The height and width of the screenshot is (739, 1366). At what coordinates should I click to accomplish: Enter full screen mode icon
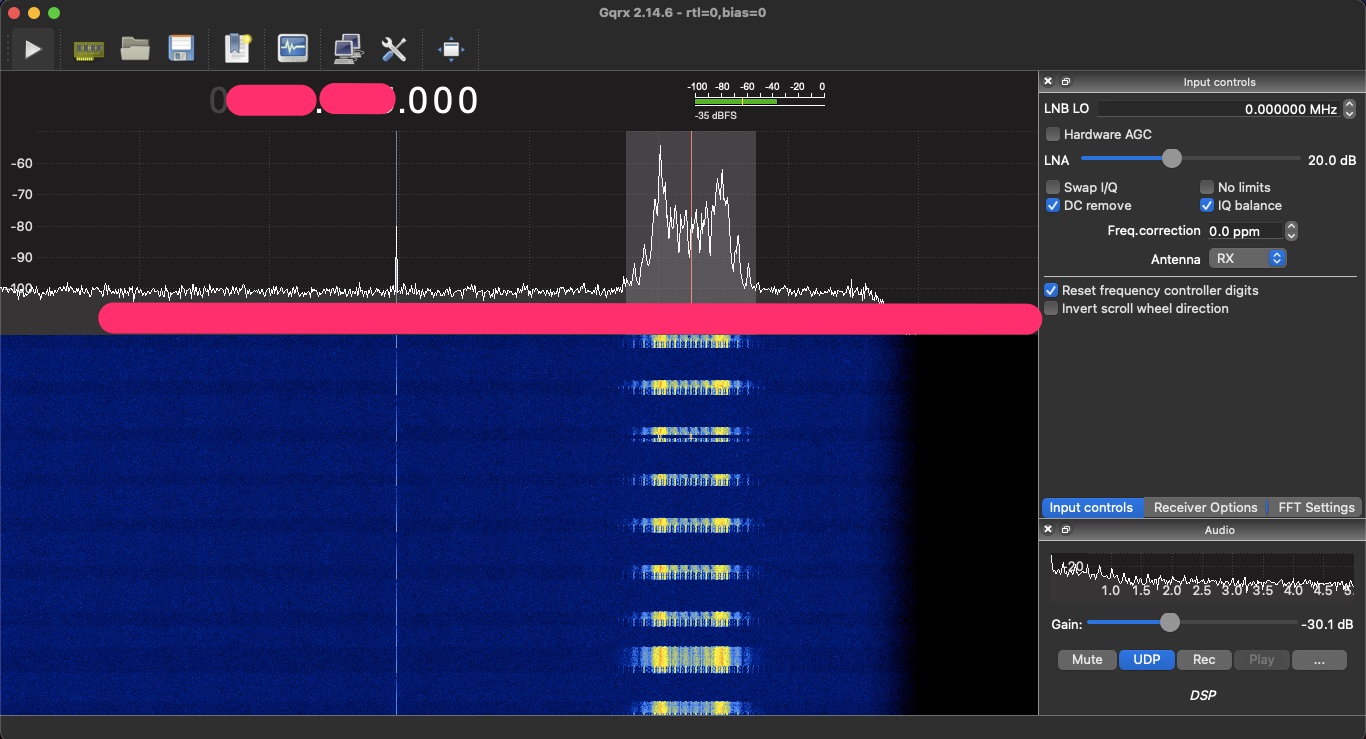(451, 48)
